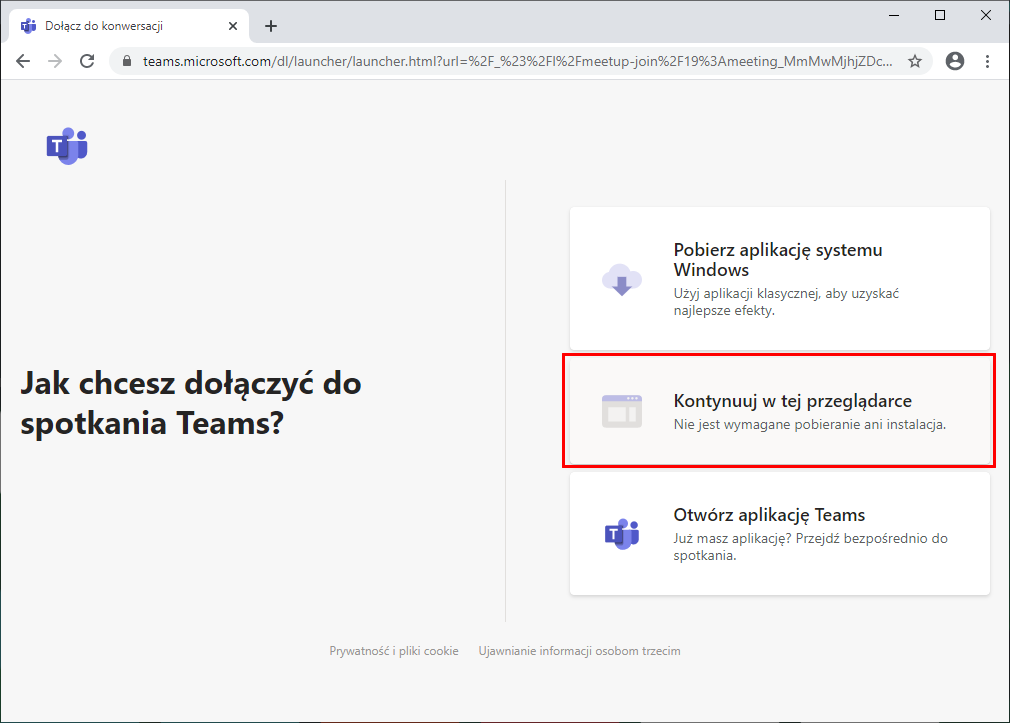The width and height of the screenshot is (1010, 723).
Task: Close the 'Dołącz do konwersacji' tab
Action: (233, 26)
